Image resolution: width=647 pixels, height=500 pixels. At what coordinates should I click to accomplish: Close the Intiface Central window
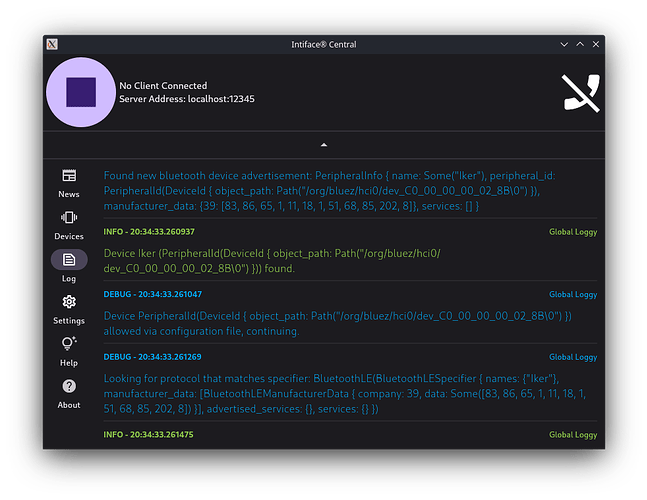tap(596, 44)
